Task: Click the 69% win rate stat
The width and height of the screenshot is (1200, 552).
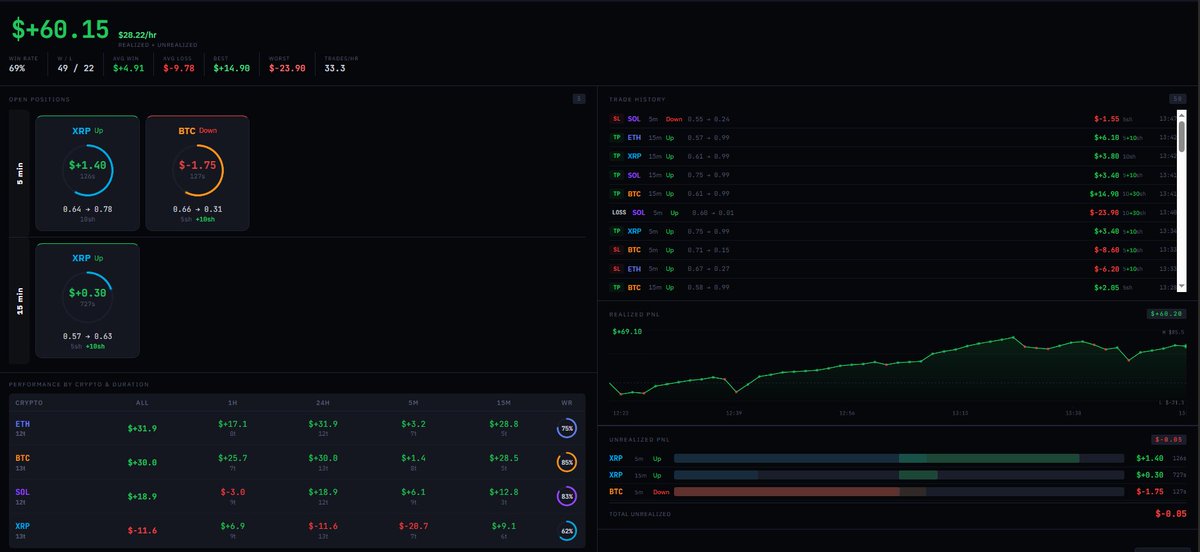Action: coord(17,69)
